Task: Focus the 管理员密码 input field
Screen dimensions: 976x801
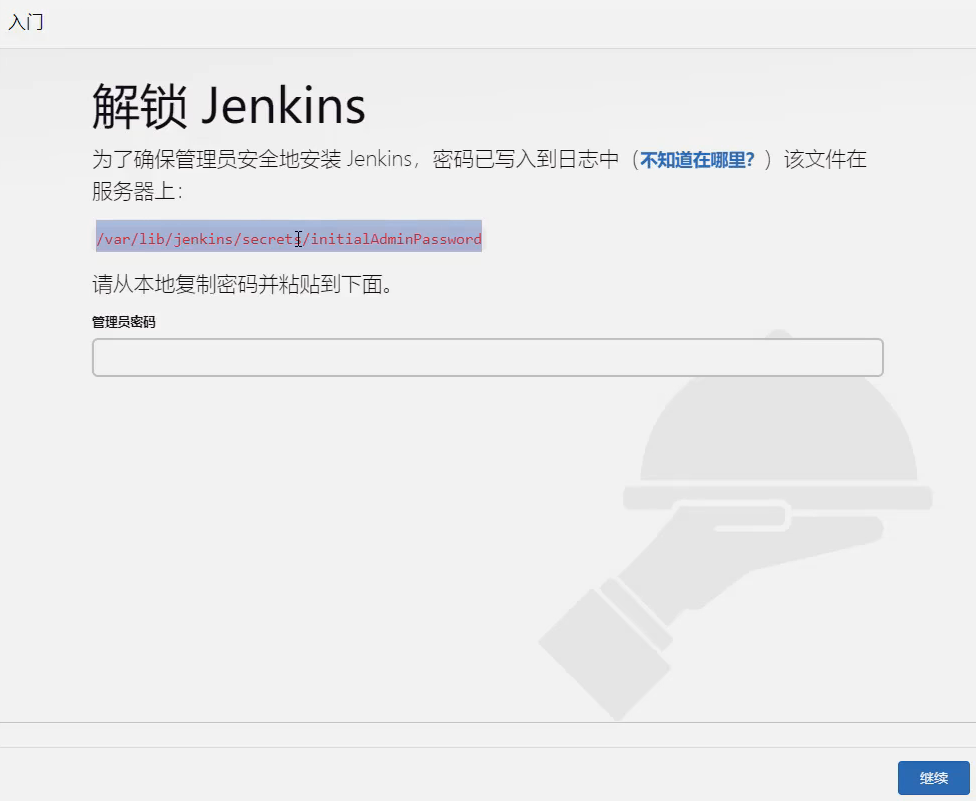Action: (487, 357)
